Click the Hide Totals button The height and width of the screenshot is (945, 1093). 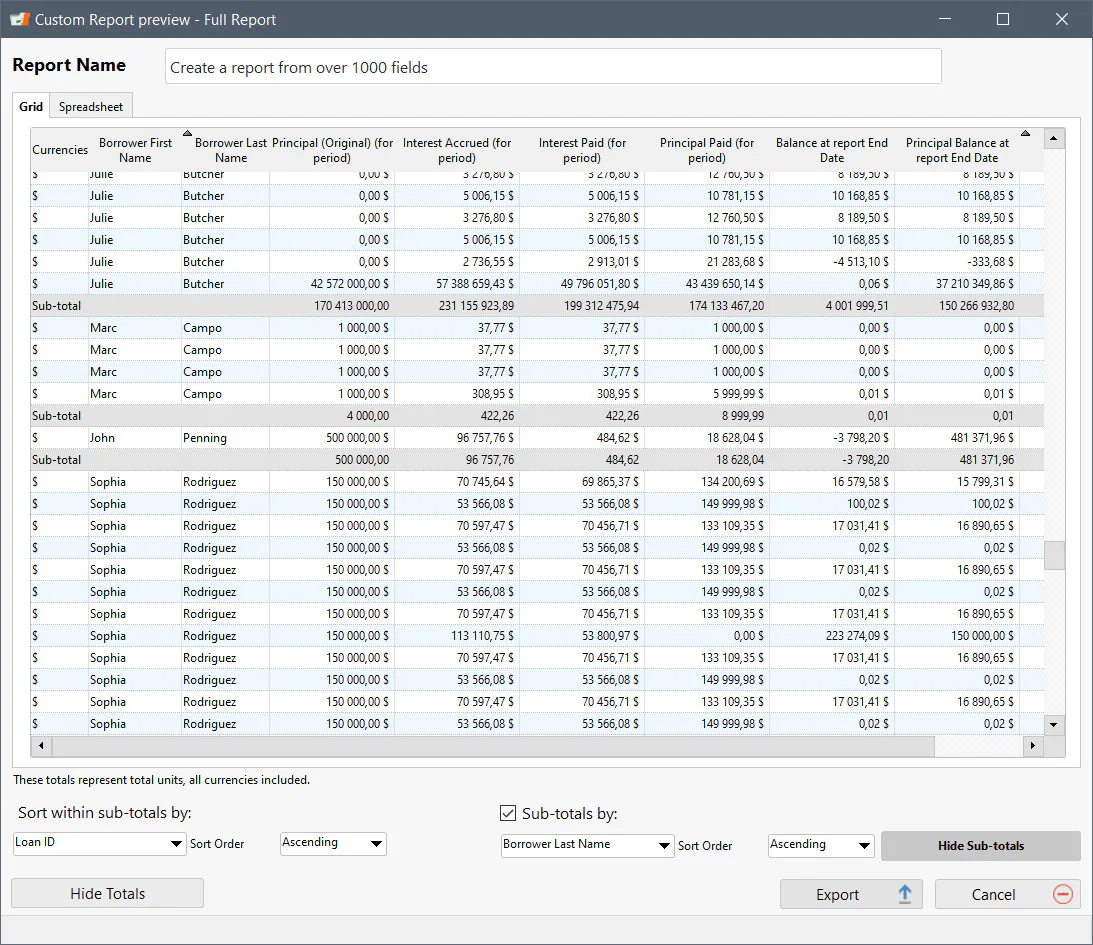coord(107,893)
